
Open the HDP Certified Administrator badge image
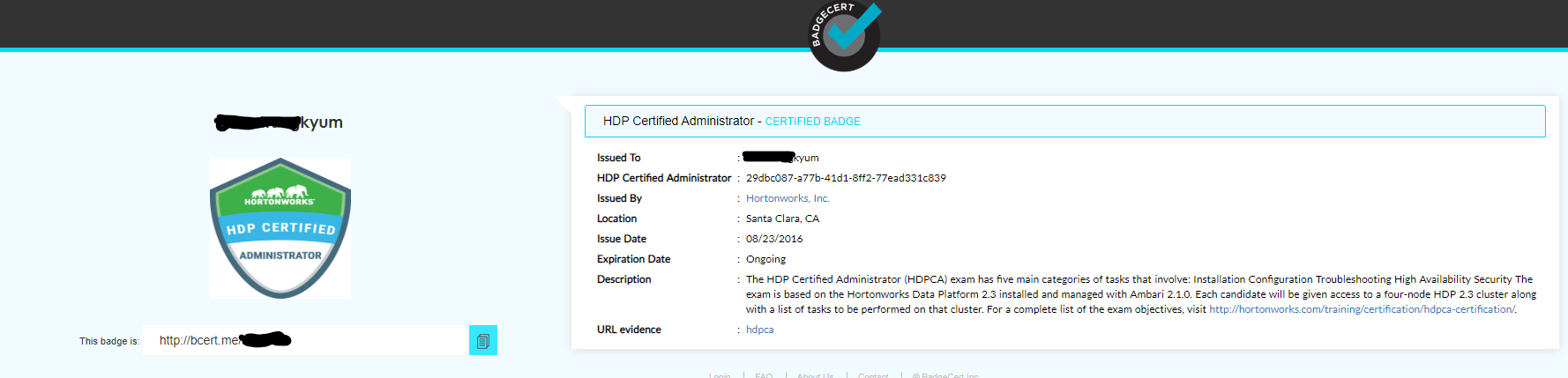tap(280, 228)
